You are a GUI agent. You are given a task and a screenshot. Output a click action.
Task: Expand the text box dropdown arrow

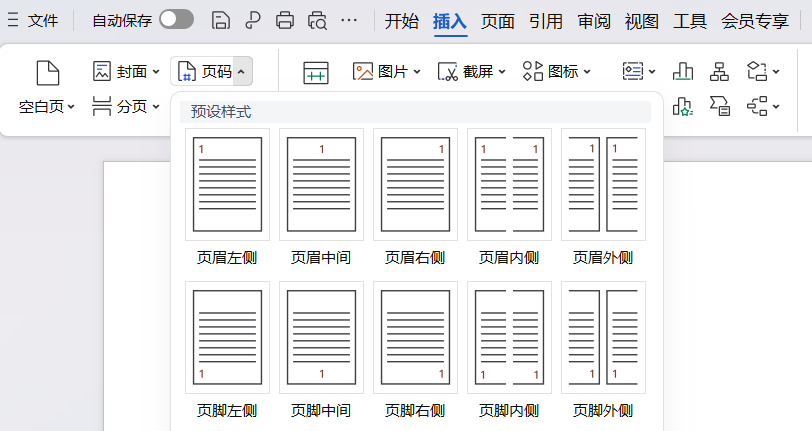pyautogui.click(x=652, y=71)
